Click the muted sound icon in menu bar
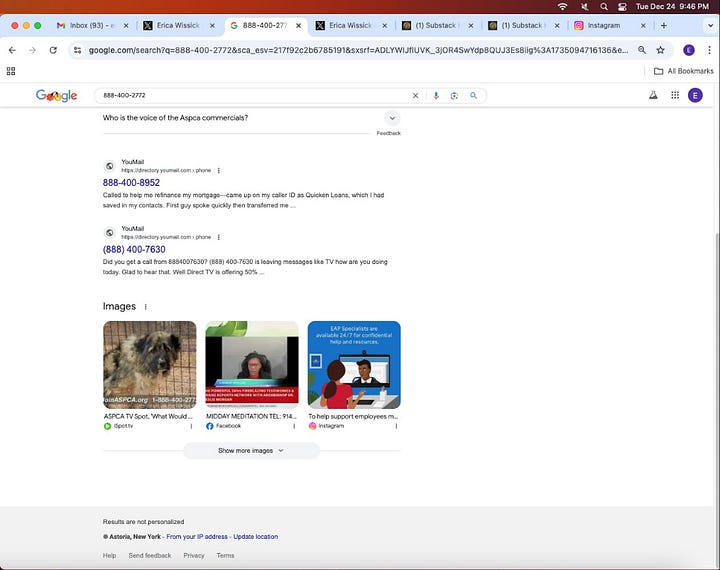The image size is (720, 570). (x=585, y=6)
